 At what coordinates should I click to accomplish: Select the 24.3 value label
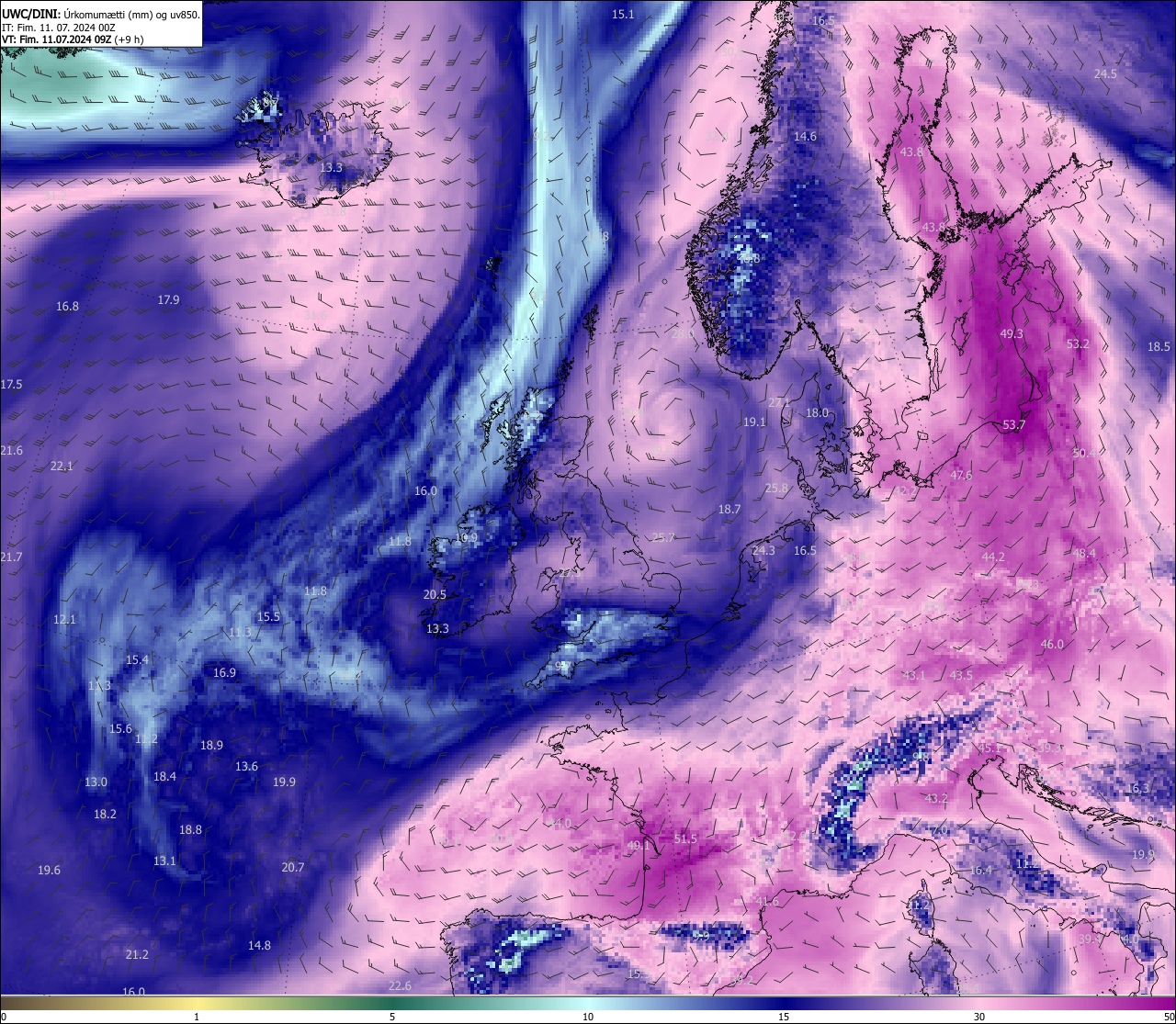[x=763, y=550]
